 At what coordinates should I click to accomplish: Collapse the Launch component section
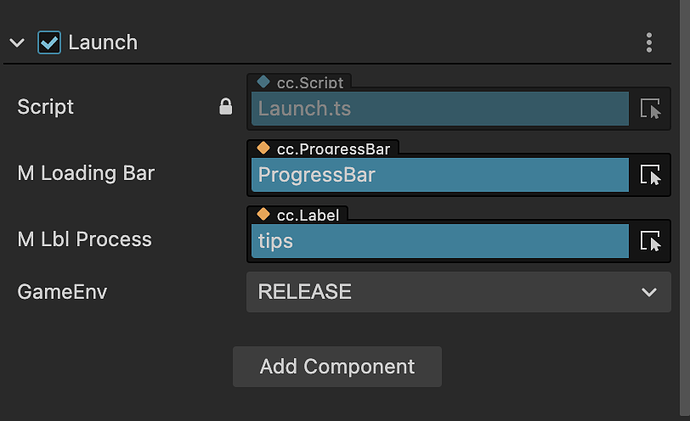17,43
